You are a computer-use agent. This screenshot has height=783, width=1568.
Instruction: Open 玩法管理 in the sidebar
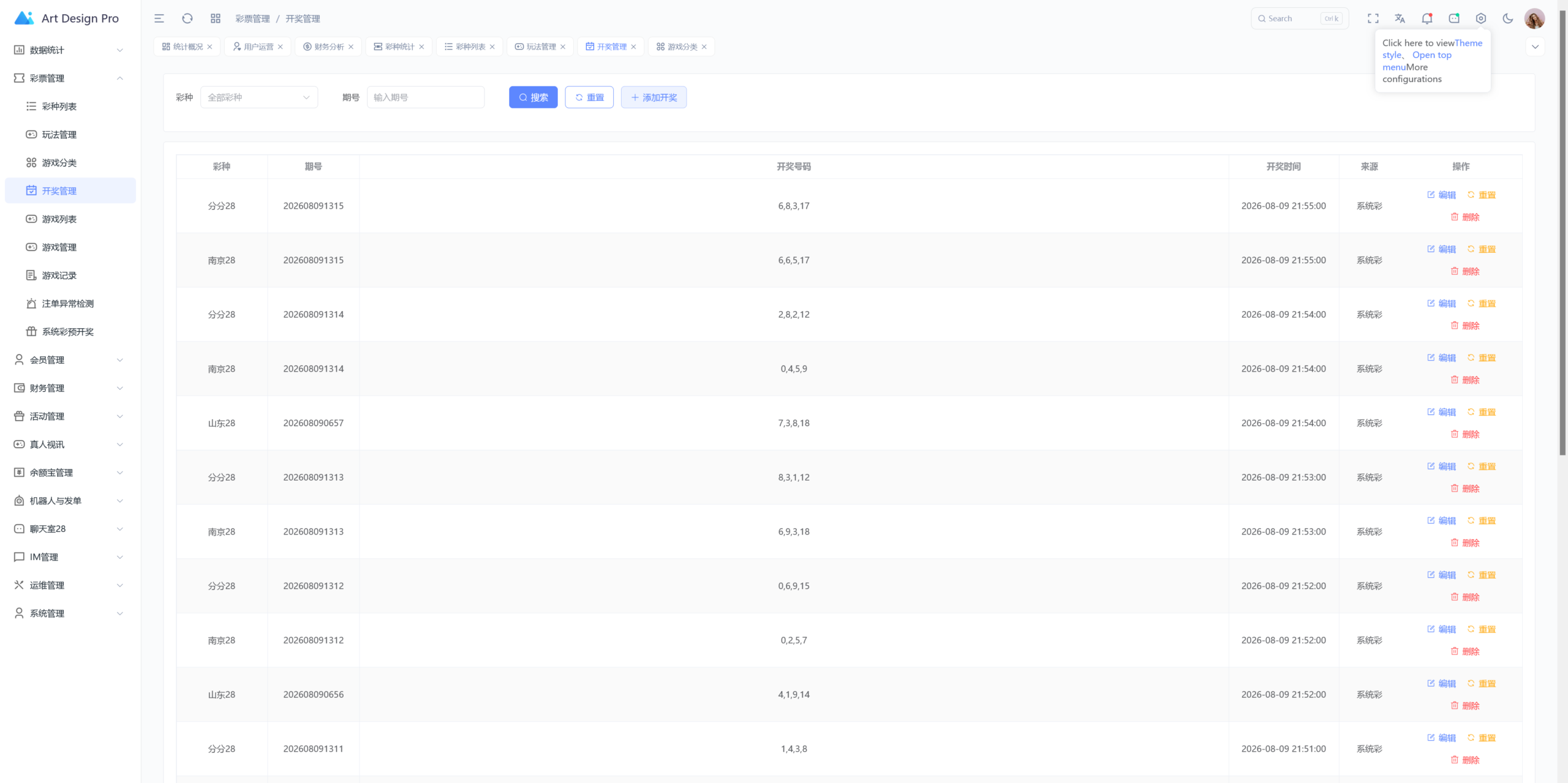click(x=70, y=135)
